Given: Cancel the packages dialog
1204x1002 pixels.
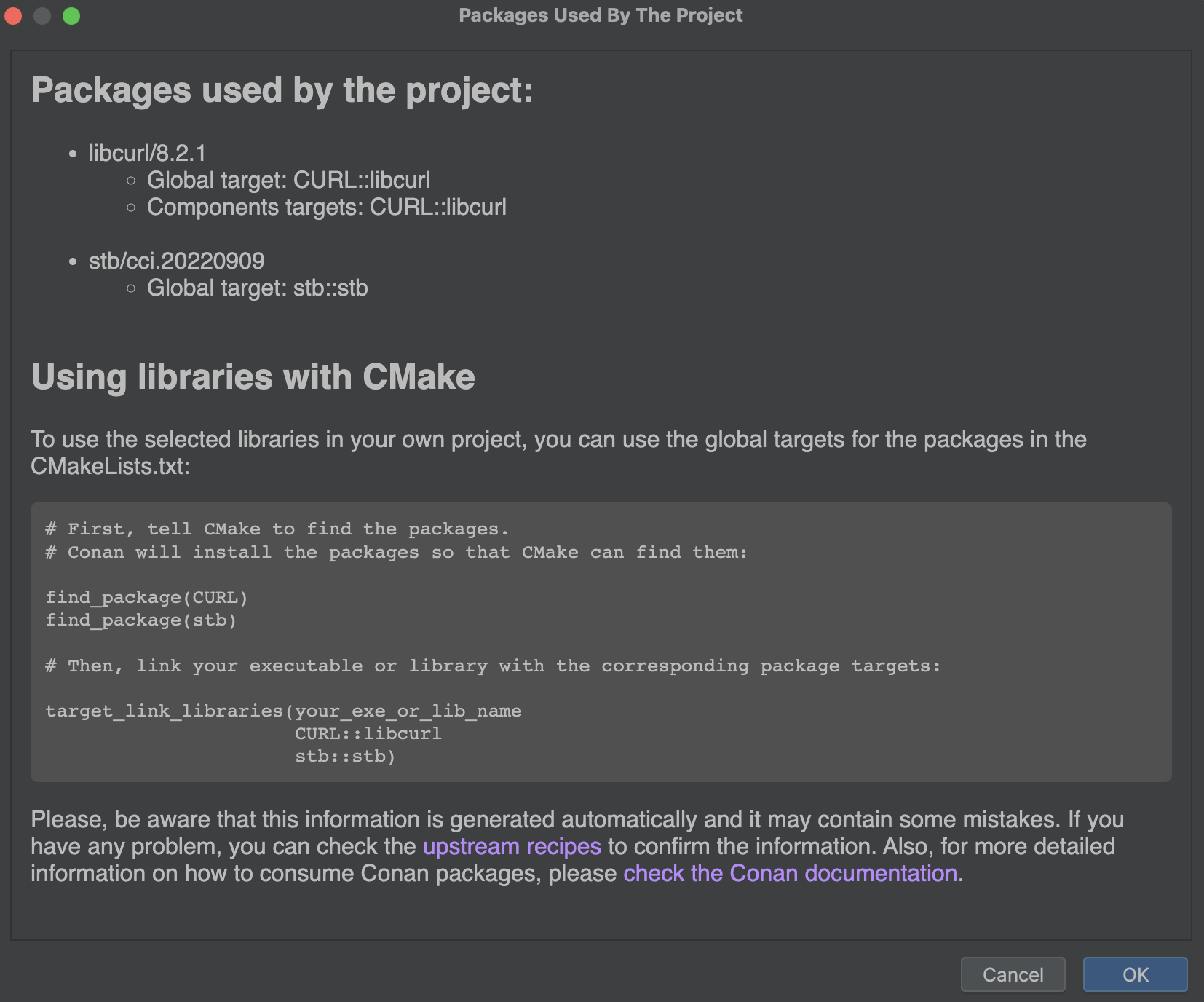Looking at the screenshot, I should click(1013, 975).
